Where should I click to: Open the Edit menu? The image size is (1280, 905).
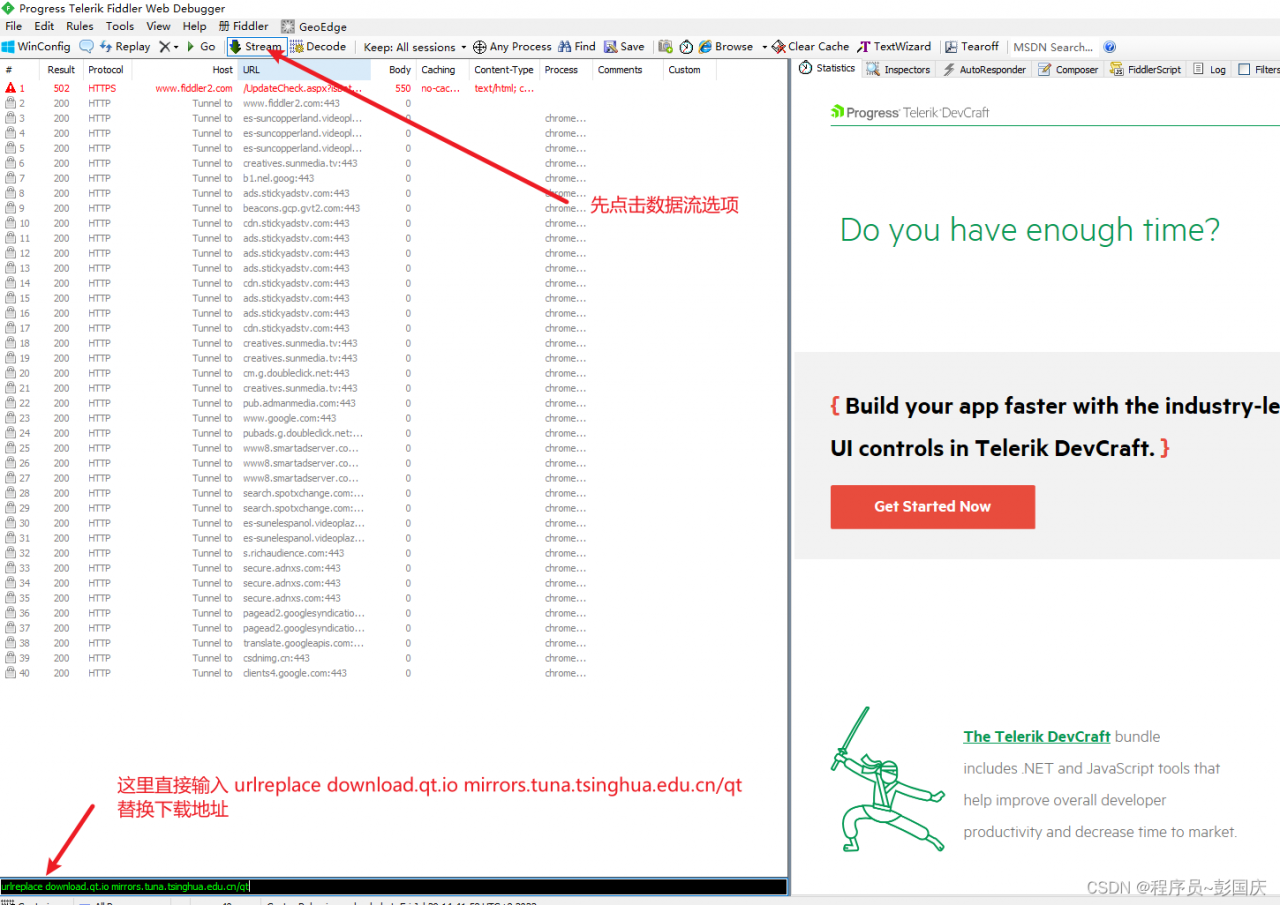coord(44,26)
